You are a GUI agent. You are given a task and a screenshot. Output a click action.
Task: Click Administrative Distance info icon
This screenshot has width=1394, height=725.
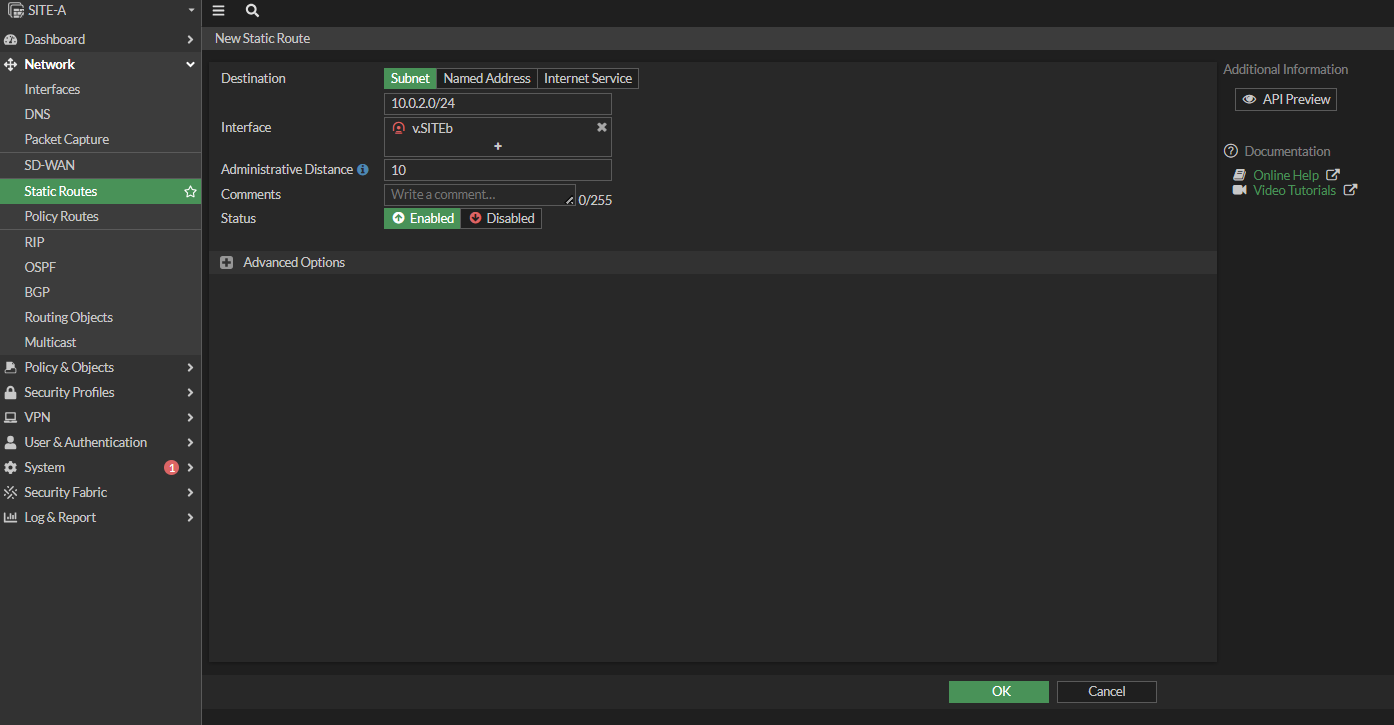(363, 170)
